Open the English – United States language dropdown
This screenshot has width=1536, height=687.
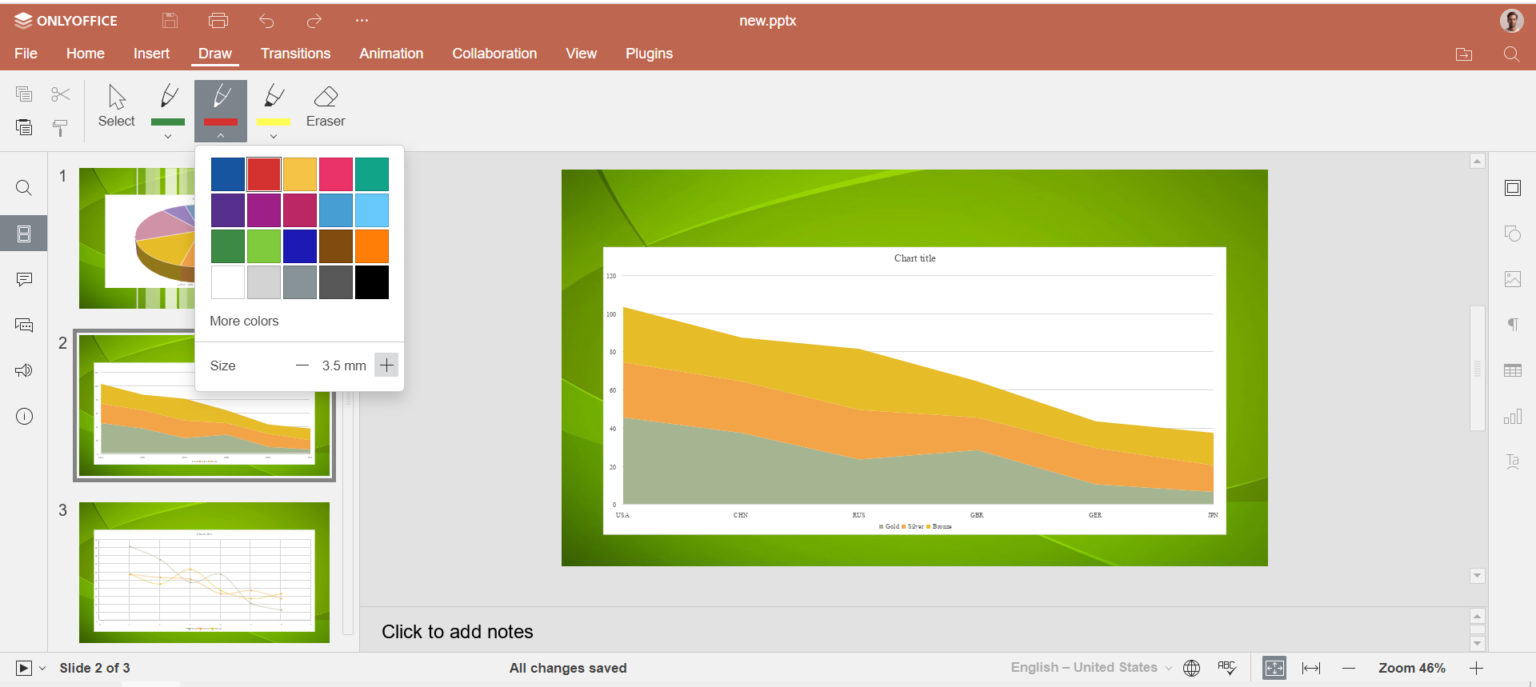coord(1091,668)
